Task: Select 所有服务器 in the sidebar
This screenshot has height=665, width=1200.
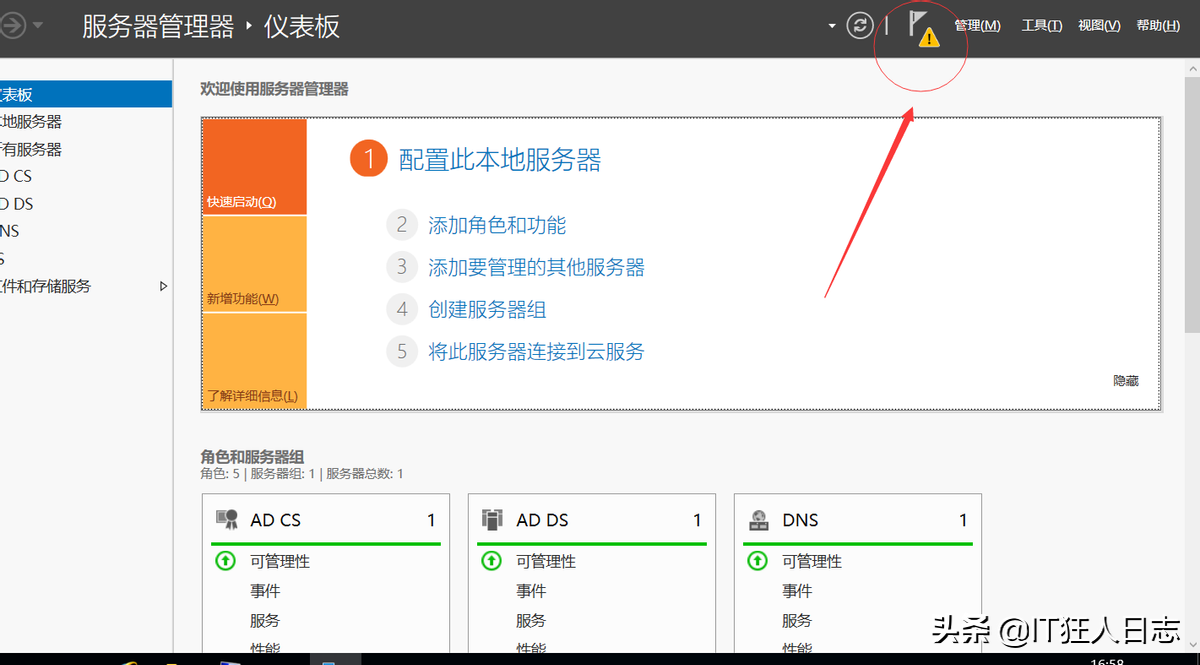Action: click(86, 150)
